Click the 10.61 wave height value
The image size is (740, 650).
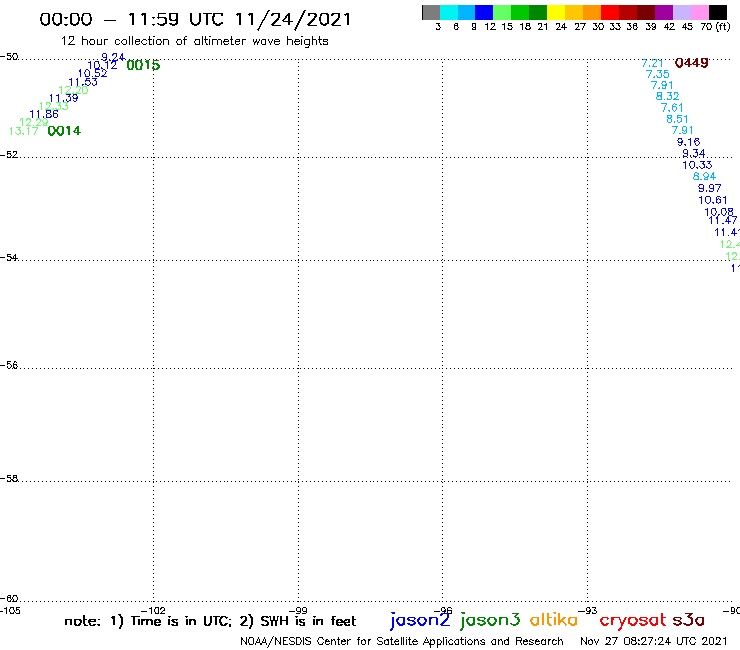click(x=713, y=200)
